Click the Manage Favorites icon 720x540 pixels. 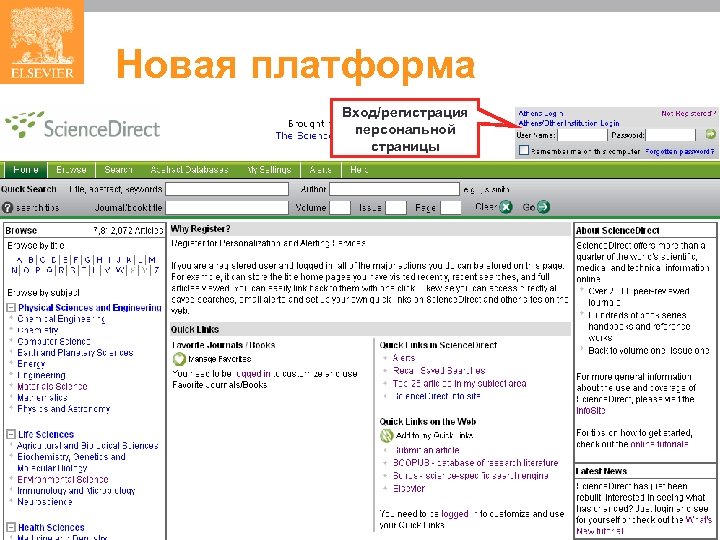coord(179,359)
